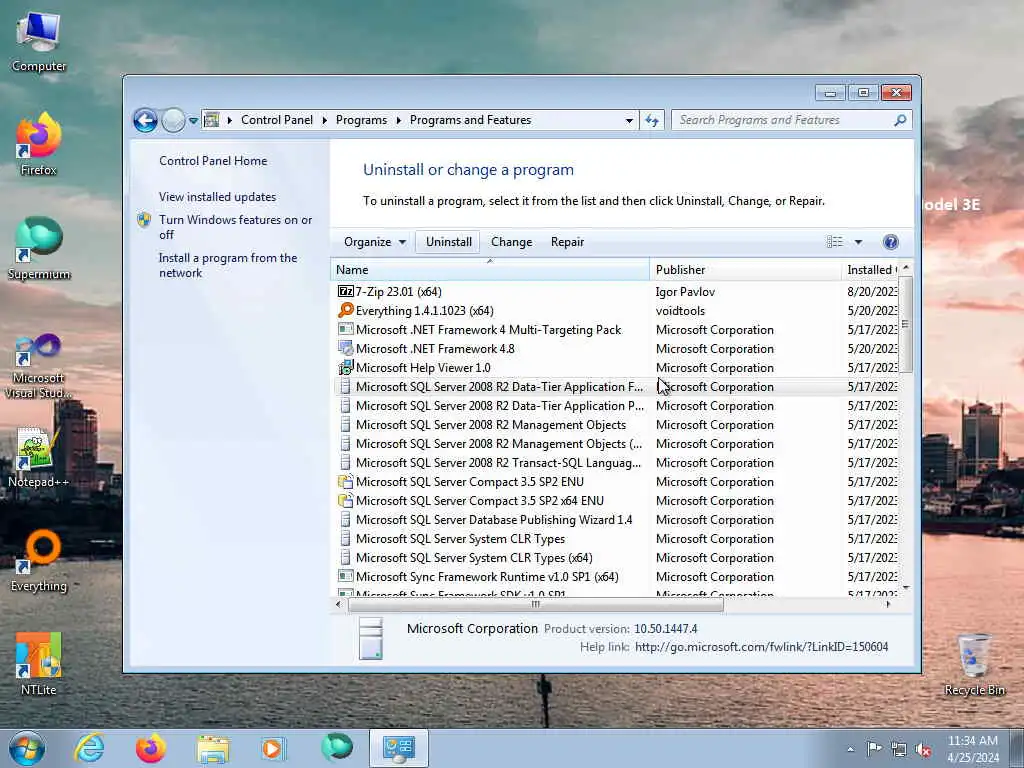Open Turn Windows features on or off

point(235,227)
